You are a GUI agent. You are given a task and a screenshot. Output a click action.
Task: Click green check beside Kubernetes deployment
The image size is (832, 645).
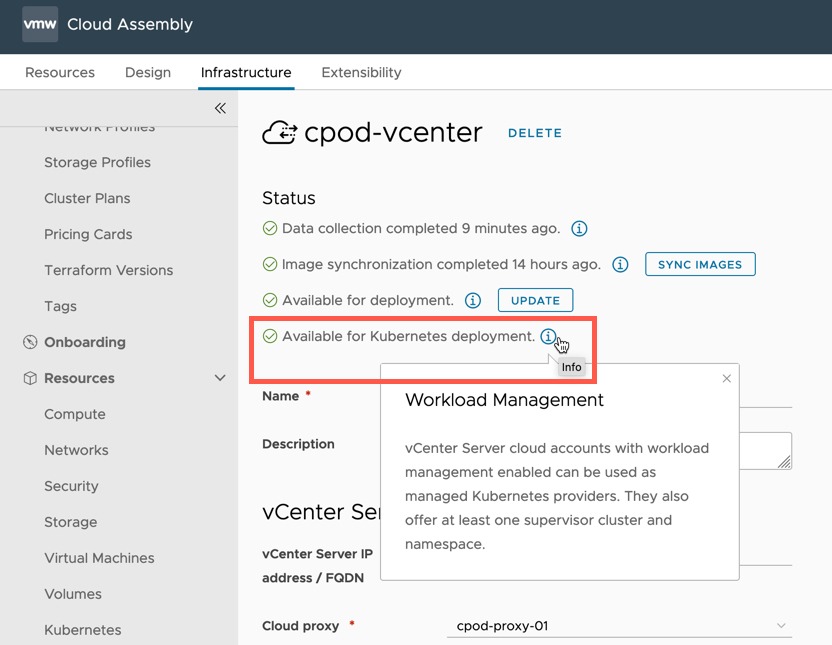pyautogui.click(x=270, y=336)
